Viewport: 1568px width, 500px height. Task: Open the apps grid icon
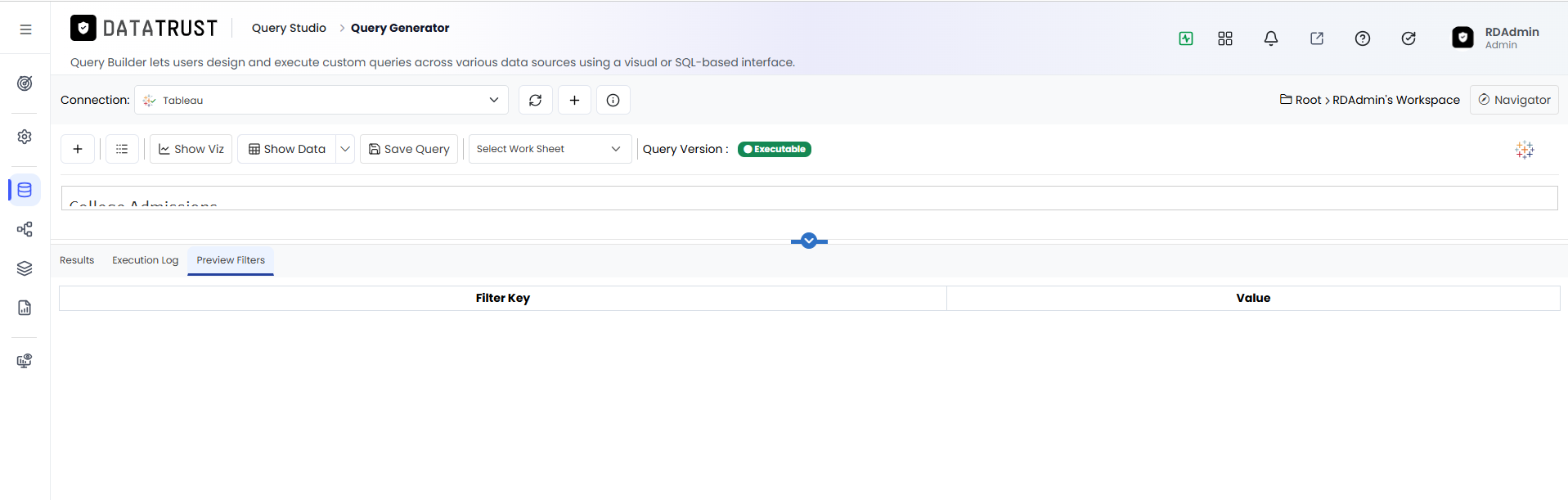(1225, 38)
